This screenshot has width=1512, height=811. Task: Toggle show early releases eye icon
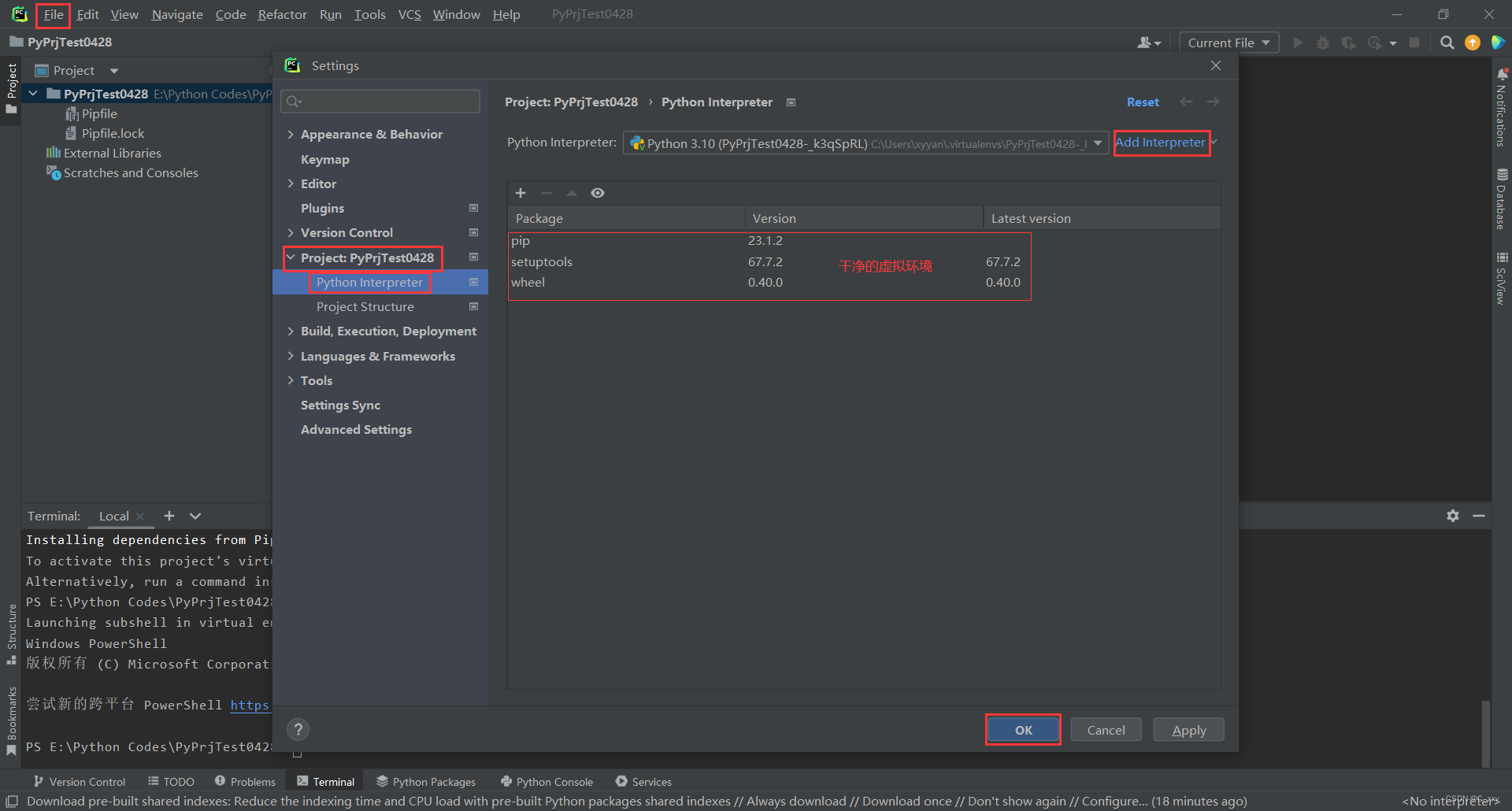pyautogui.click(x=598, y=193)
